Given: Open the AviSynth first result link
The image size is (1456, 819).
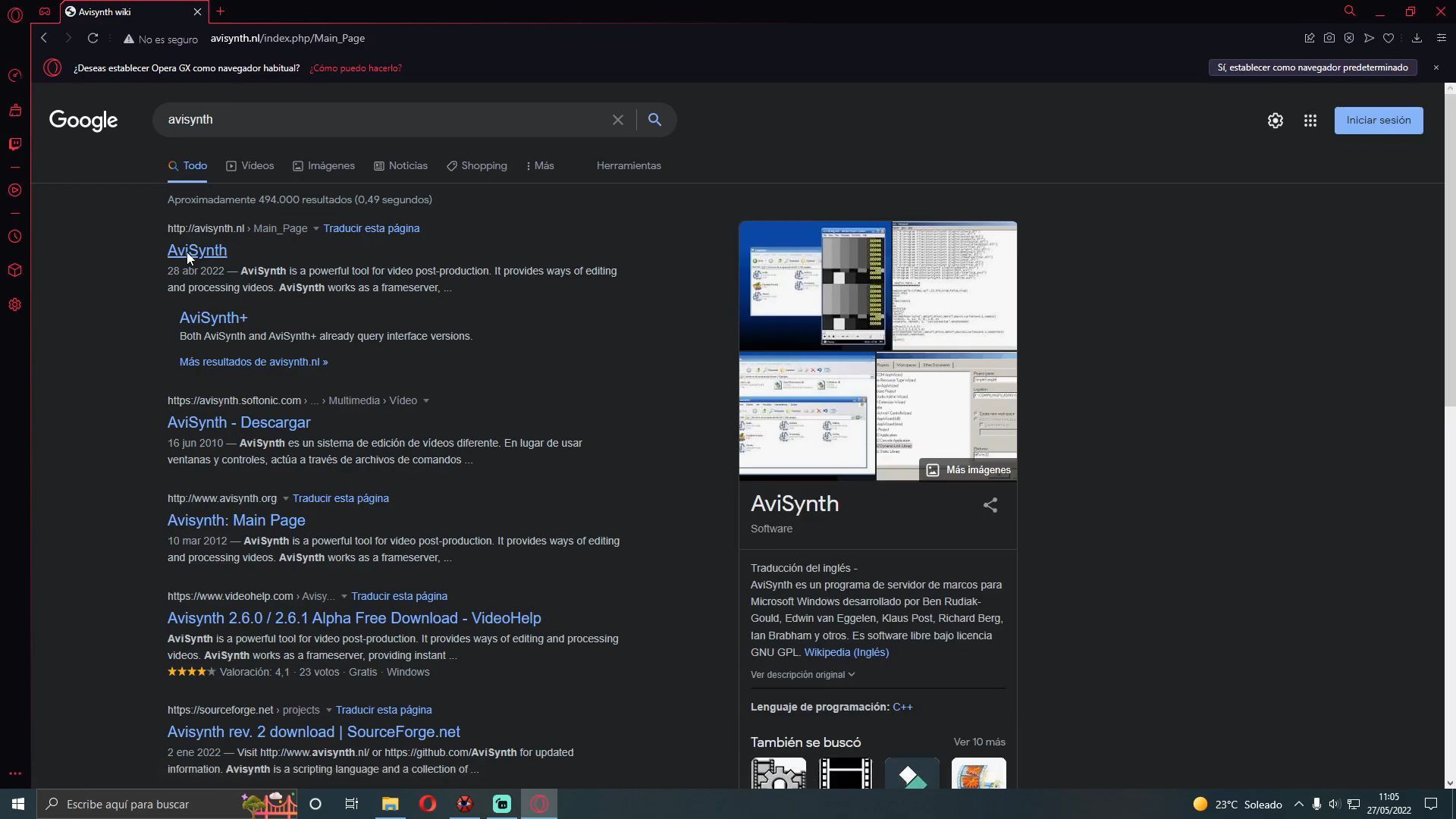Looking at the screenshot, I should [x=197, y=251].
